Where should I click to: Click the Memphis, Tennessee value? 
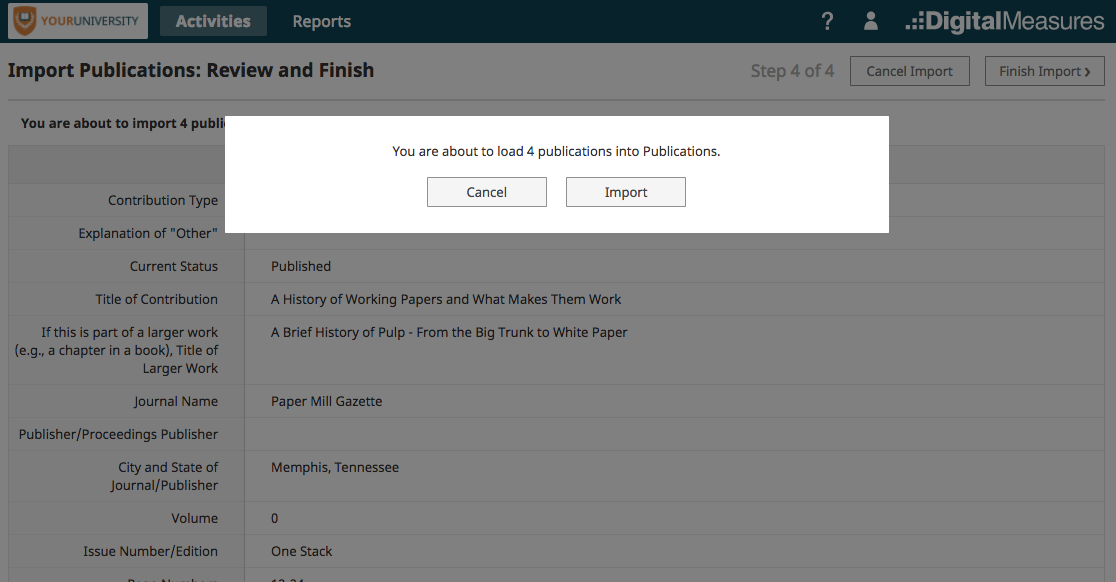(x=335, y=467)
